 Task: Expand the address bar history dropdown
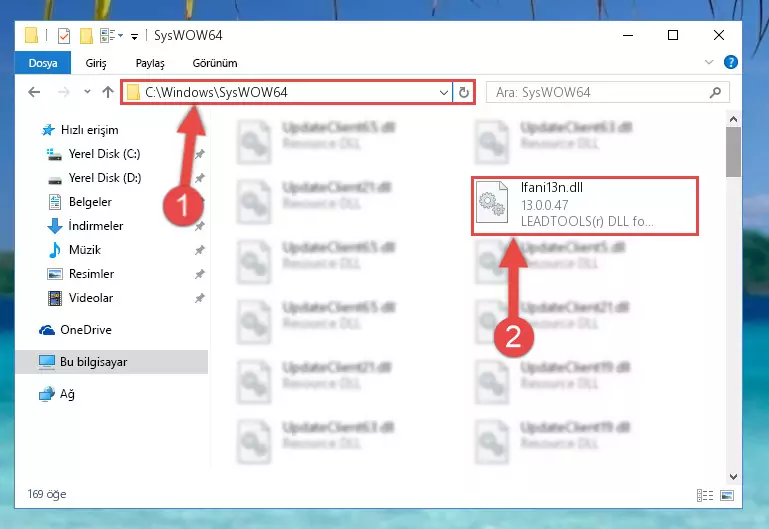pos(443,92)
